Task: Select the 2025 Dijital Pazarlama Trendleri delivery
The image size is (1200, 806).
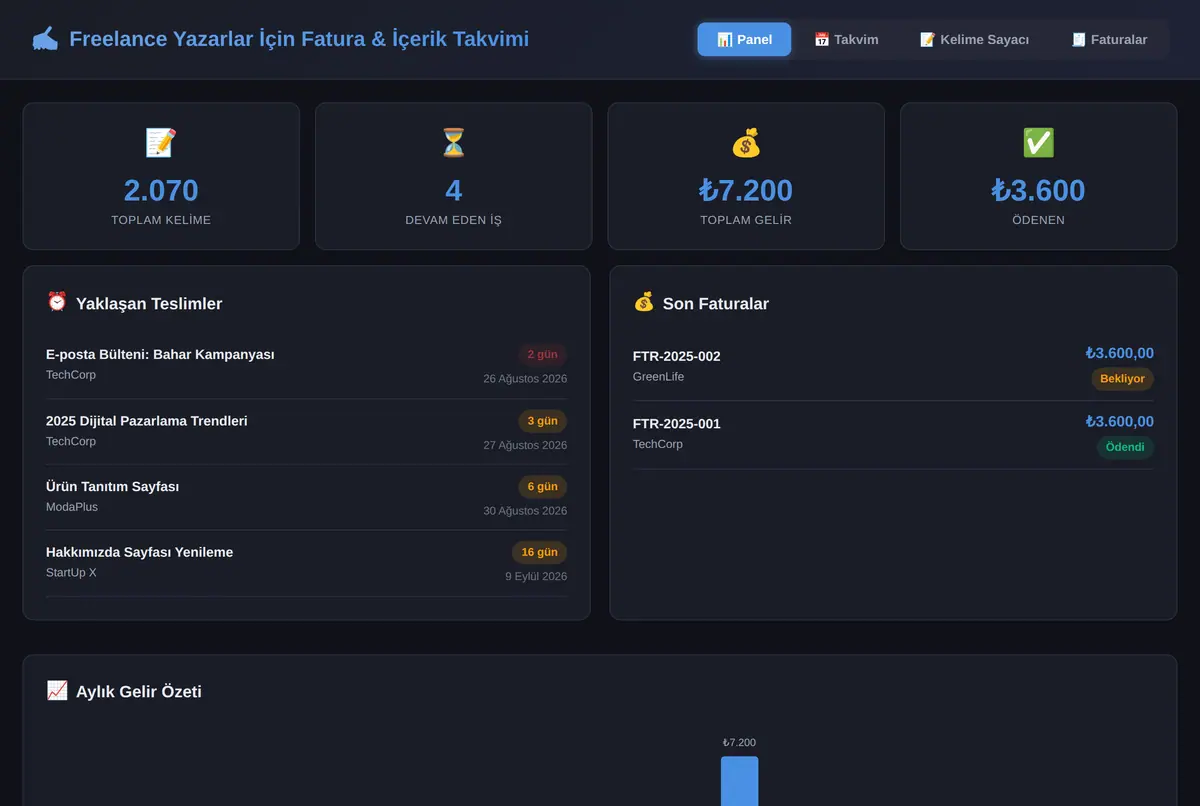Action: [306, 431]
